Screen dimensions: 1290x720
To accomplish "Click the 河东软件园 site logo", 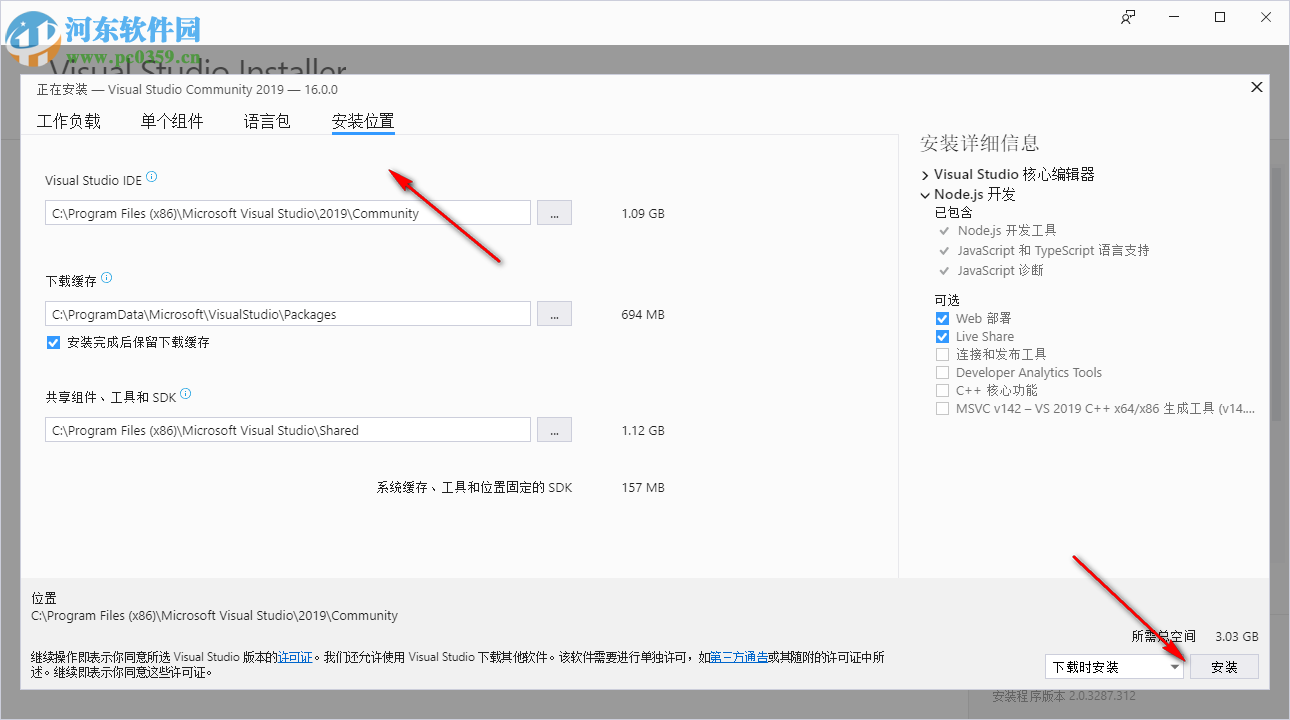I will pos(100,30).
